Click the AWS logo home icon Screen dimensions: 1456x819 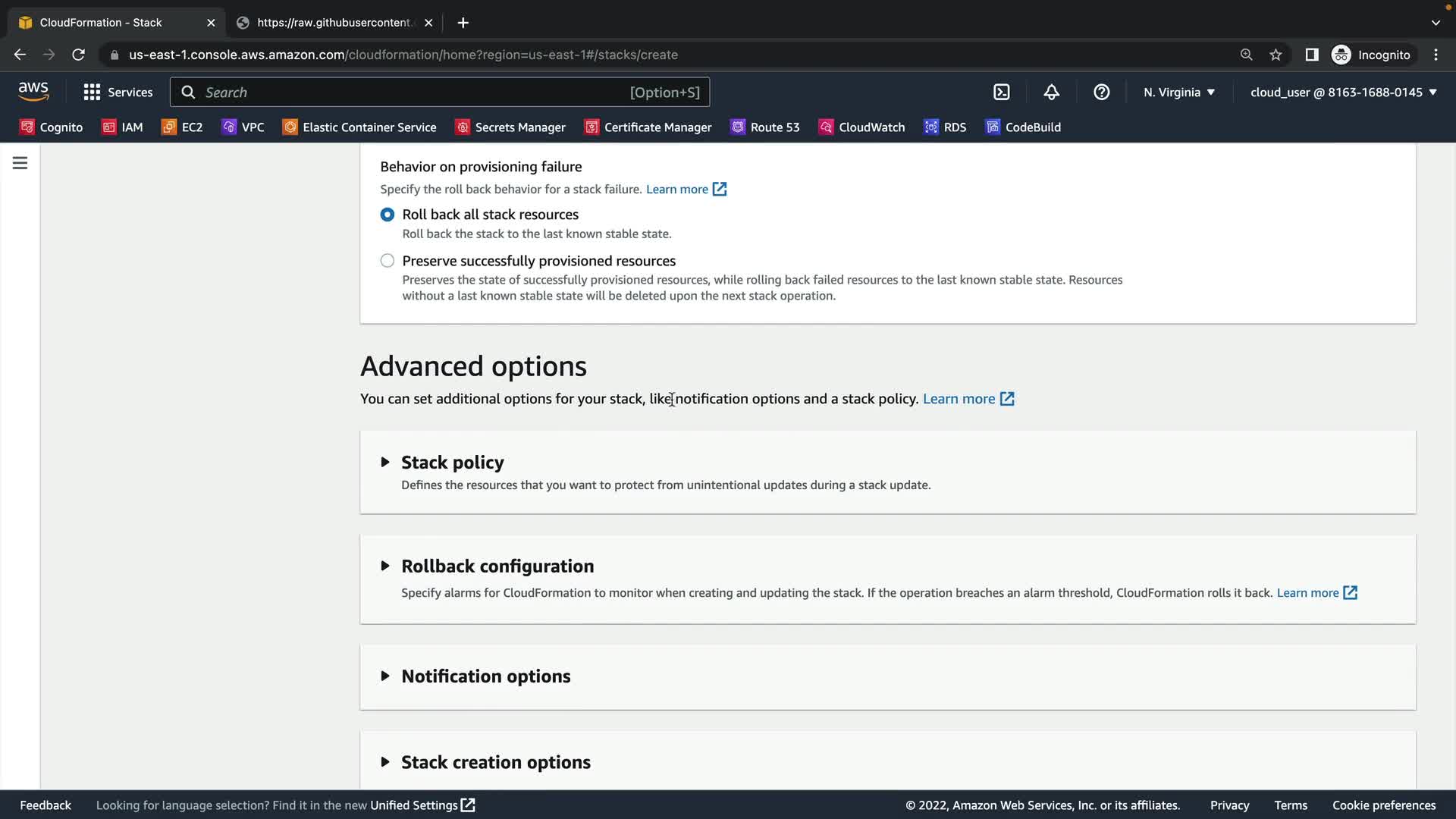(33, 91)
